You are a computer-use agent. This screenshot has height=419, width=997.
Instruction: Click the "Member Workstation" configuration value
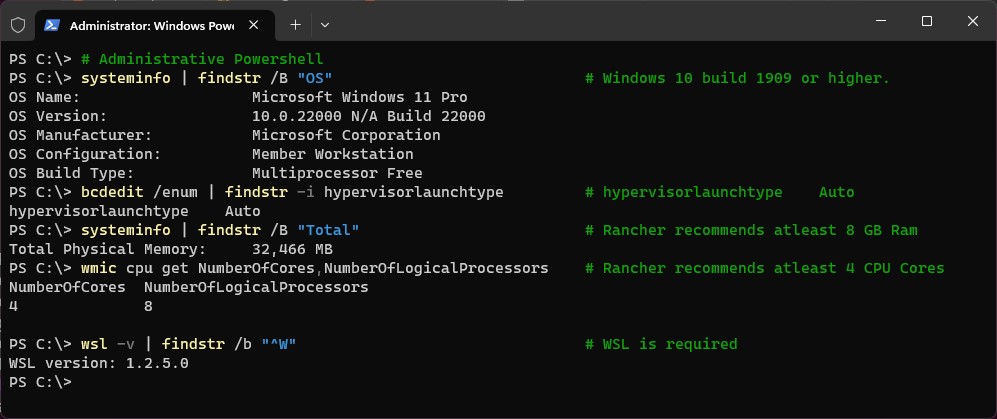pyautogui.click(x=333, y=155)
